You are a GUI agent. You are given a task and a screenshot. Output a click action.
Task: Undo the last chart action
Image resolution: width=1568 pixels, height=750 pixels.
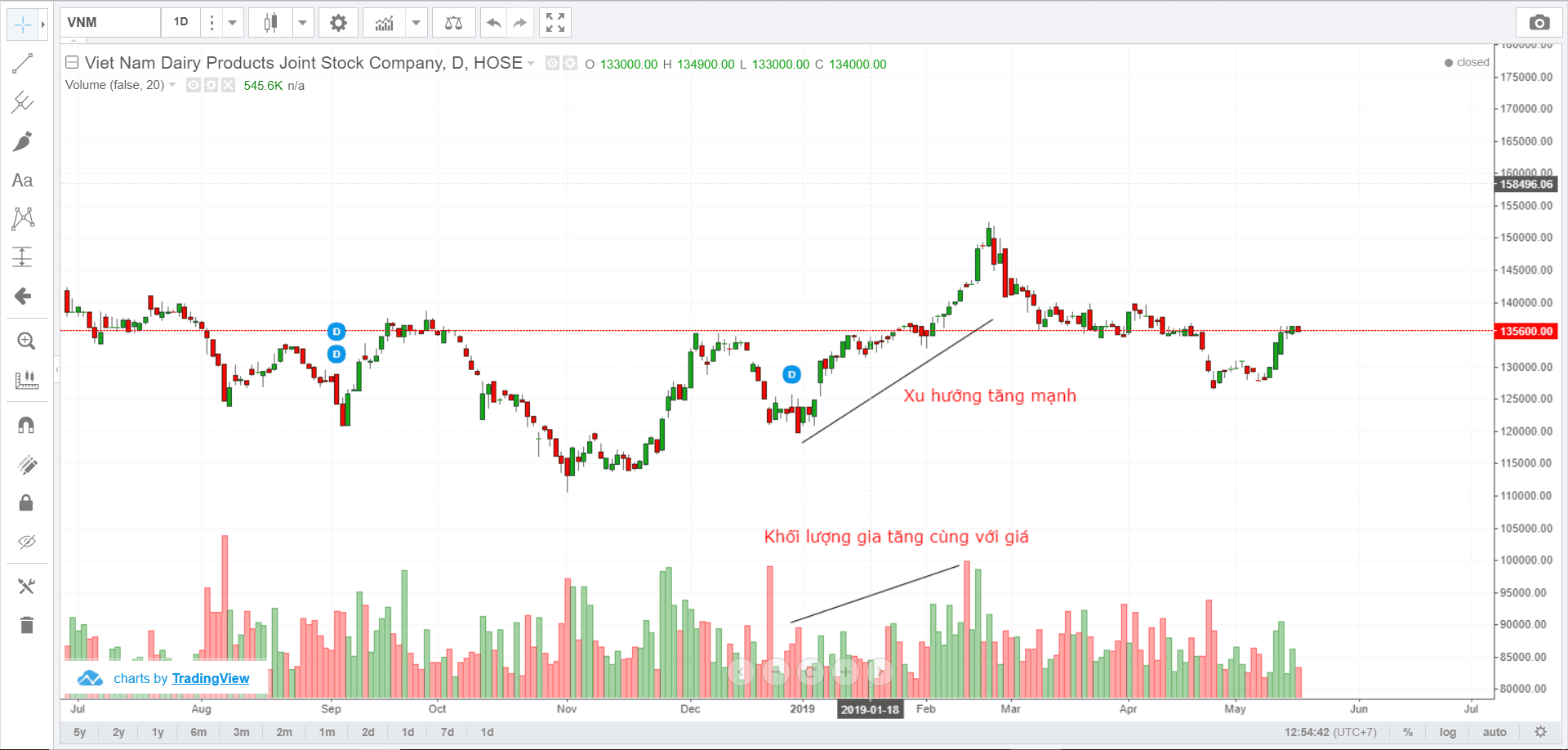click(x=493, y=23)
